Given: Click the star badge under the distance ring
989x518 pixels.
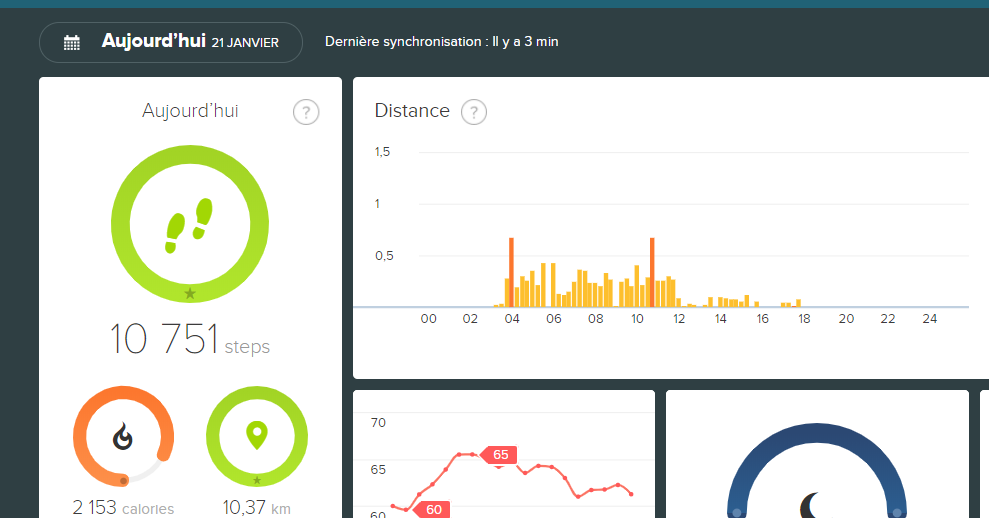Looking at the screenshot, I should 257,481.
